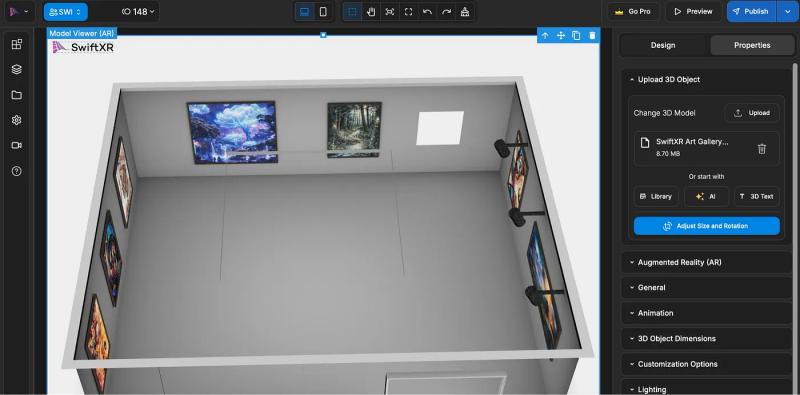Viewport: 800px width, 395px height.
Task: Duplicate the Model Viewer element
Action: click(x=576, y=35)
